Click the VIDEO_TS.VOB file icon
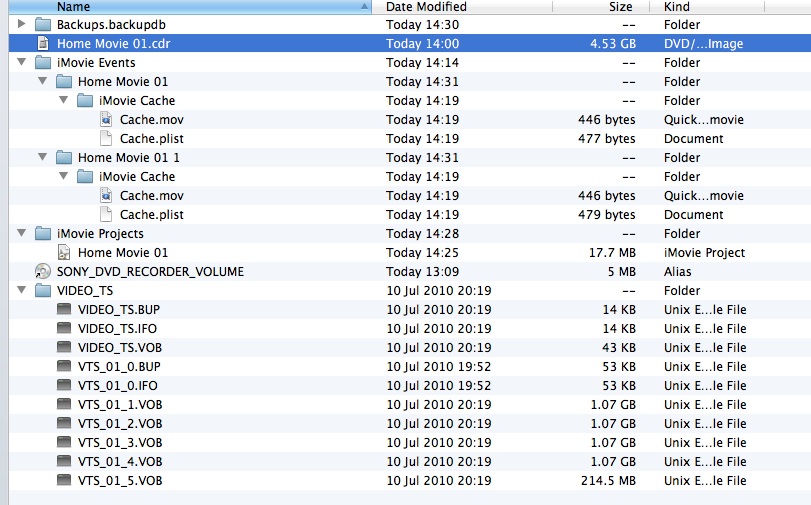This screenshot has width=811, height=505. coord(64,347)
